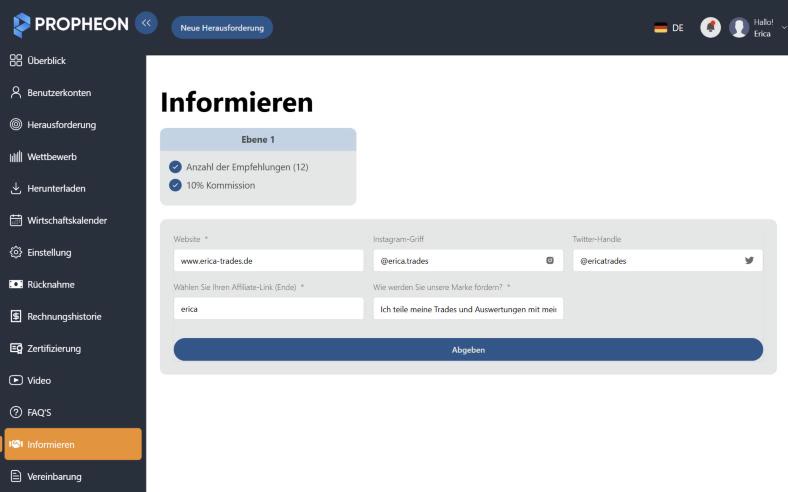Screen dimensions: 788x492
Task: Click the Überblick grid icon
Action: point(16,60)
